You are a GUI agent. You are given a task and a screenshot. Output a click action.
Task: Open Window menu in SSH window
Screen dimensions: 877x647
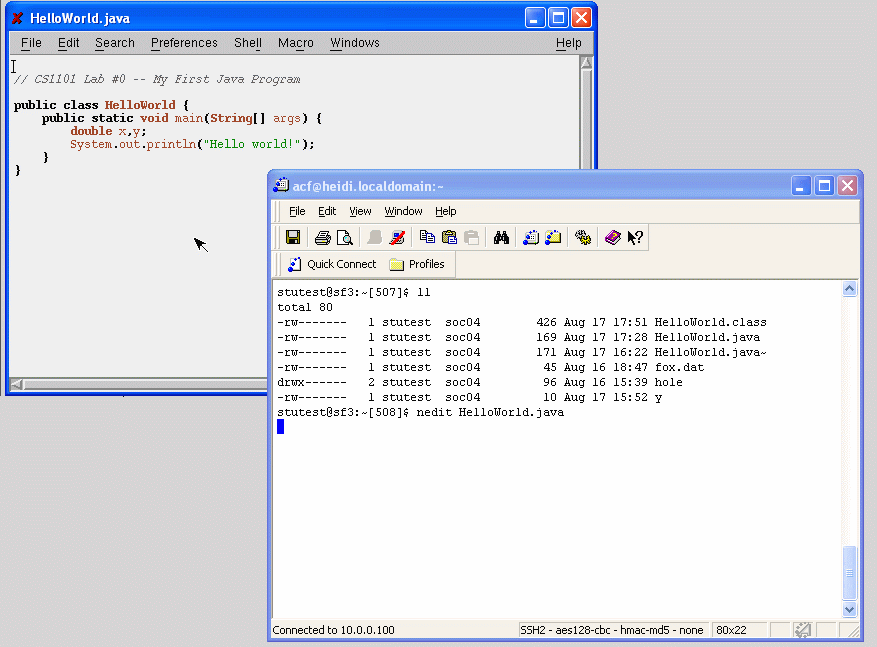(403, 211)
